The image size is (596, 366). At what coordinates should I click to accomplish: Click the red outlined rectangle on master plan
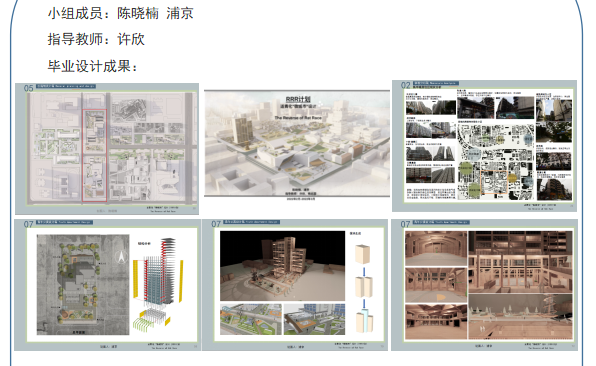pos(95,155)
